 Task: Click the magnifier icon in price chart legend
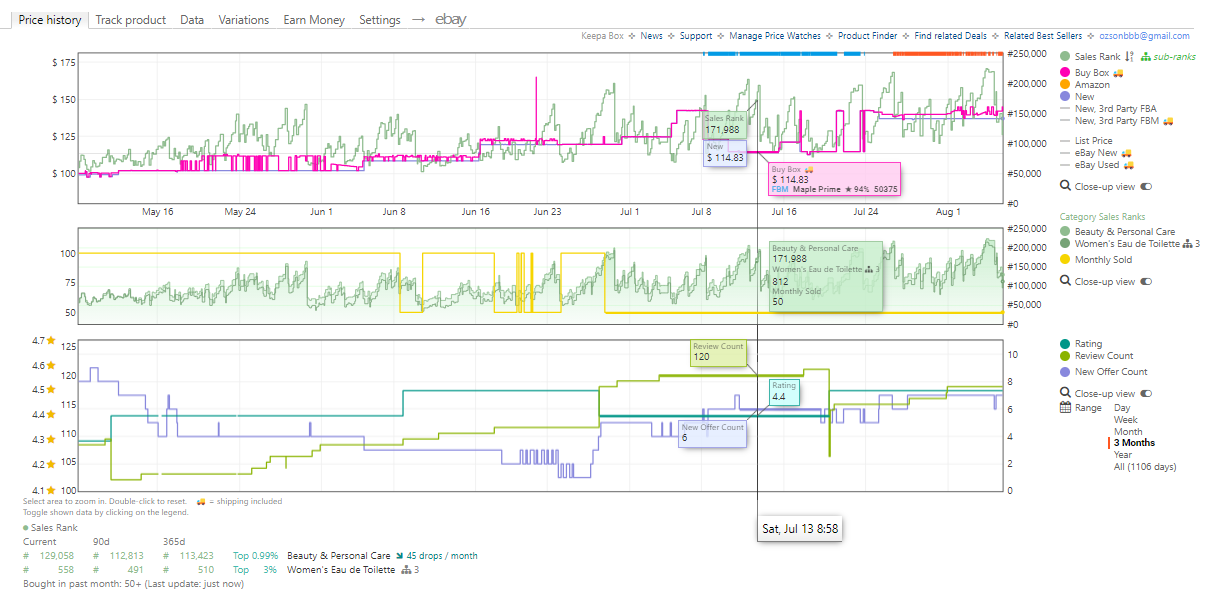pos(1065,186)
